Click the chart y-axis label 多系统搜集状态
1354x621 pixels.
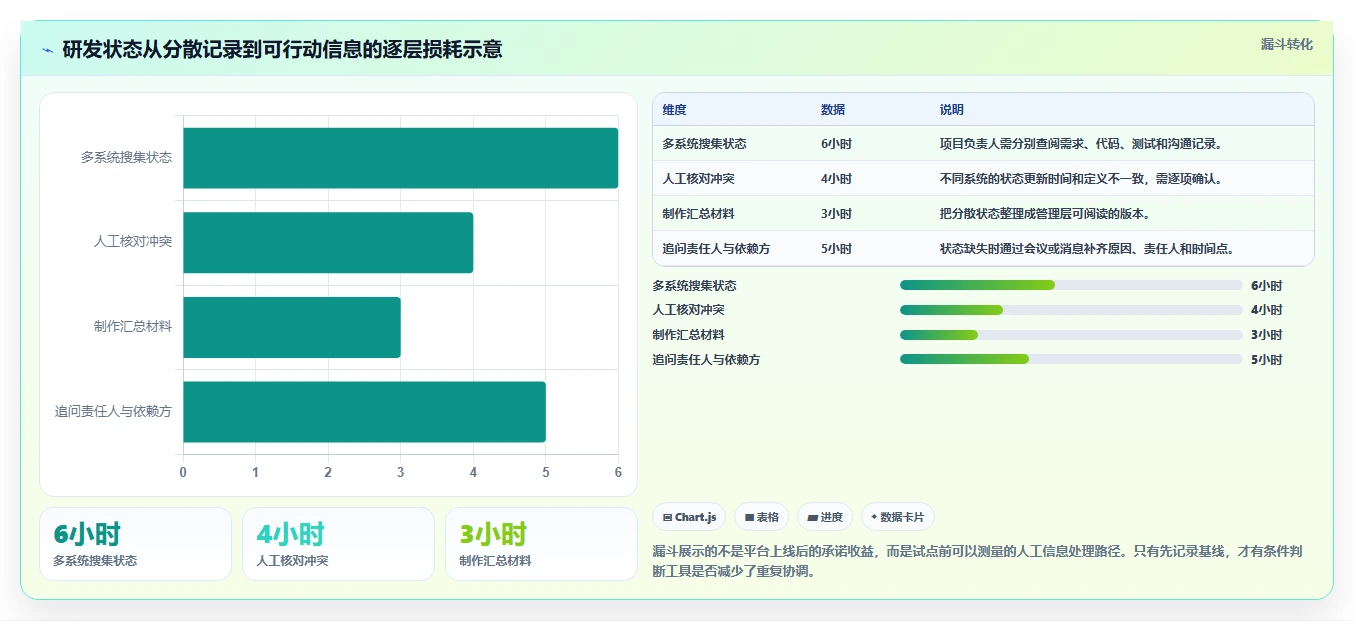pos(126,157)
